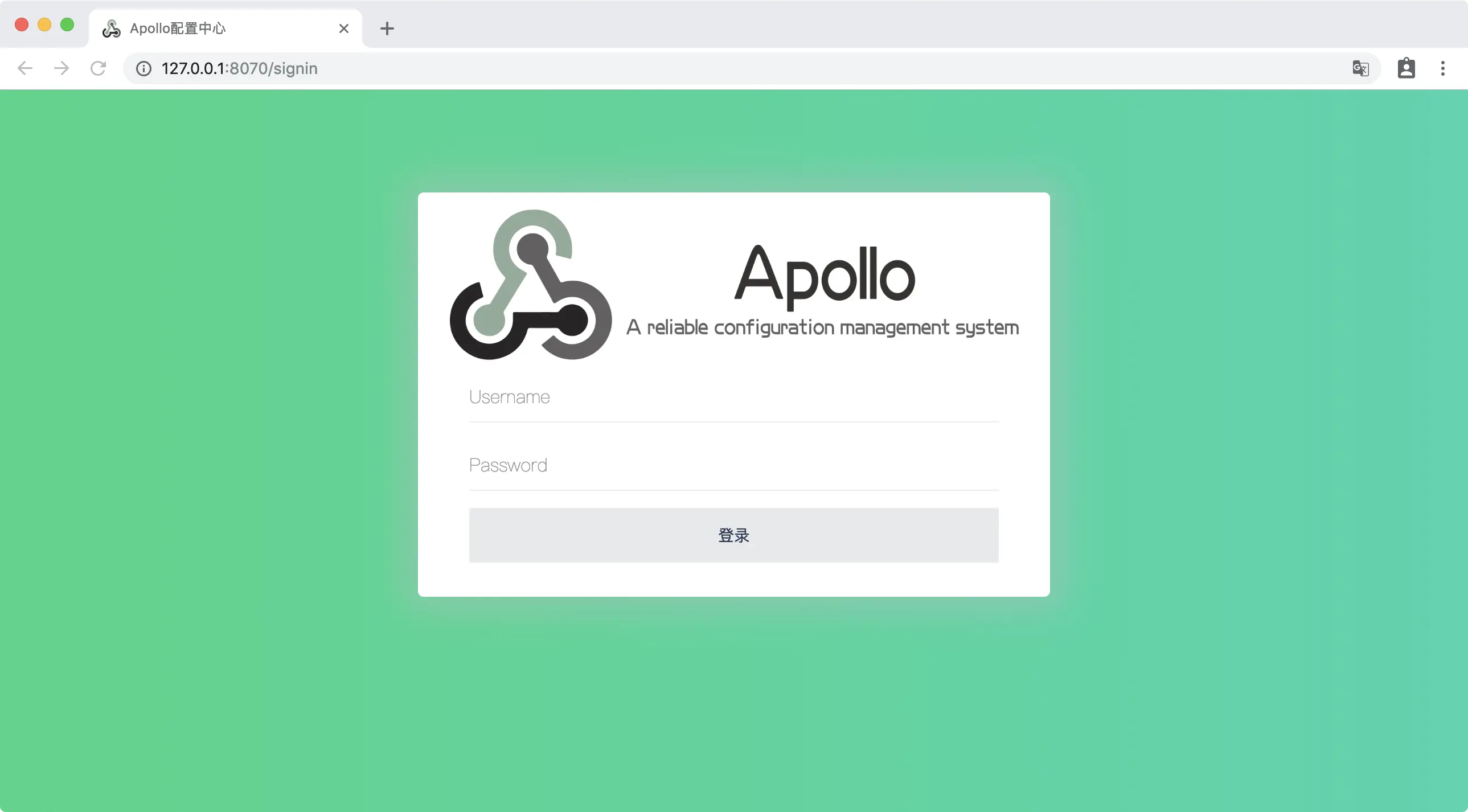Viewport: 1468px width, 812px height.
Task: Close the Apollo配置中心 tab
Action: coord(343,28)
